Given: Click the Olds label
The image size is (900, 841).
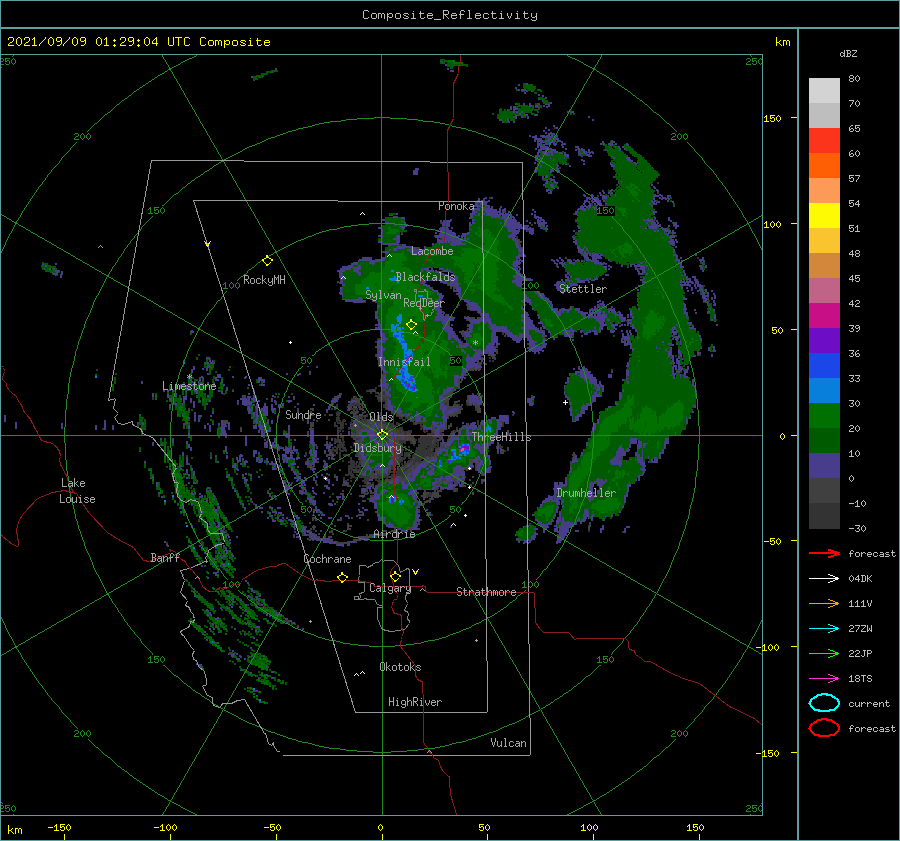Looking at the screenshot, I should [x=381, y=417].
